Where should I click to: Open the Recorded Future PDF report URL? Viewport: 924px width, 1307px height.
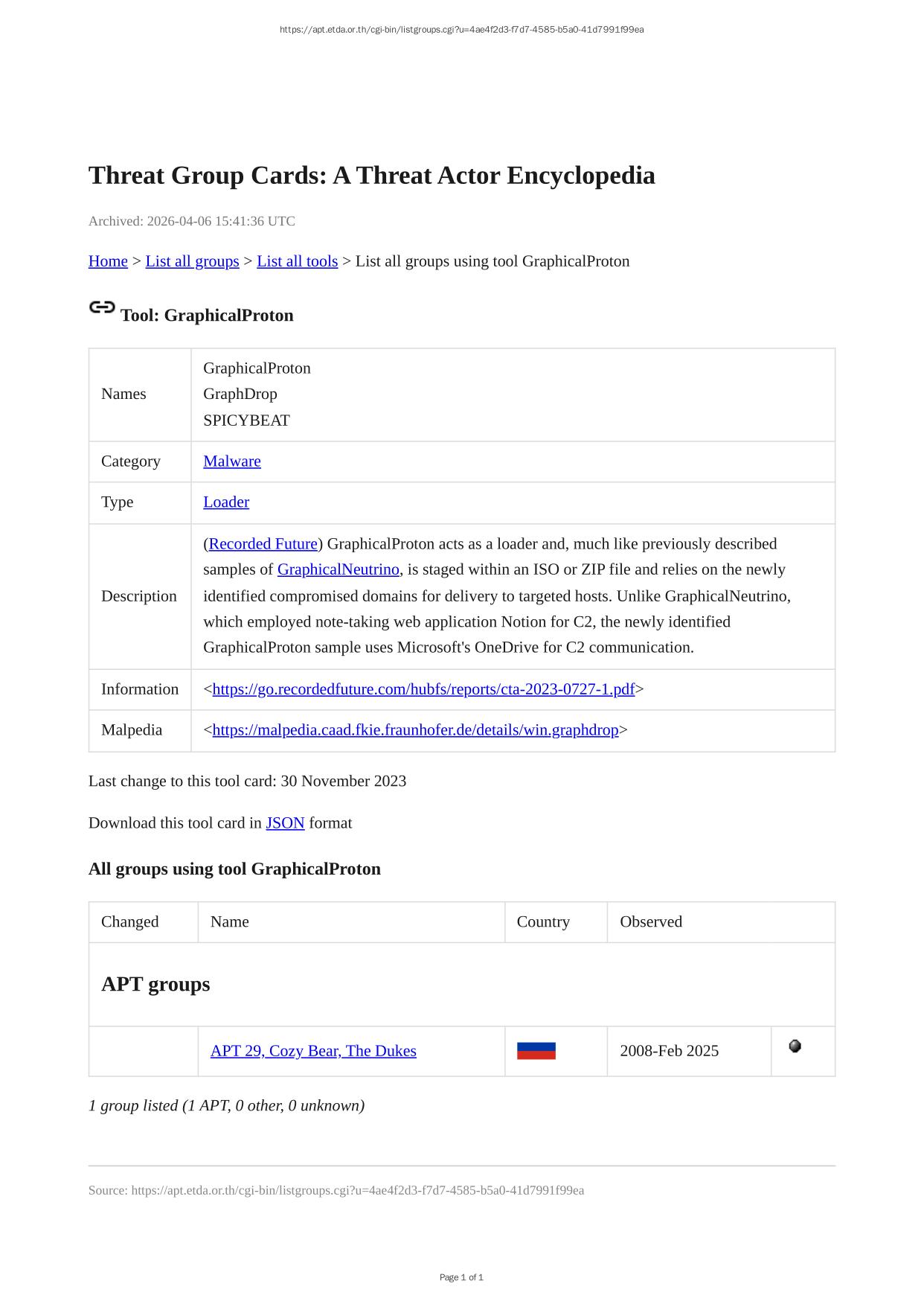coord(423,689)
